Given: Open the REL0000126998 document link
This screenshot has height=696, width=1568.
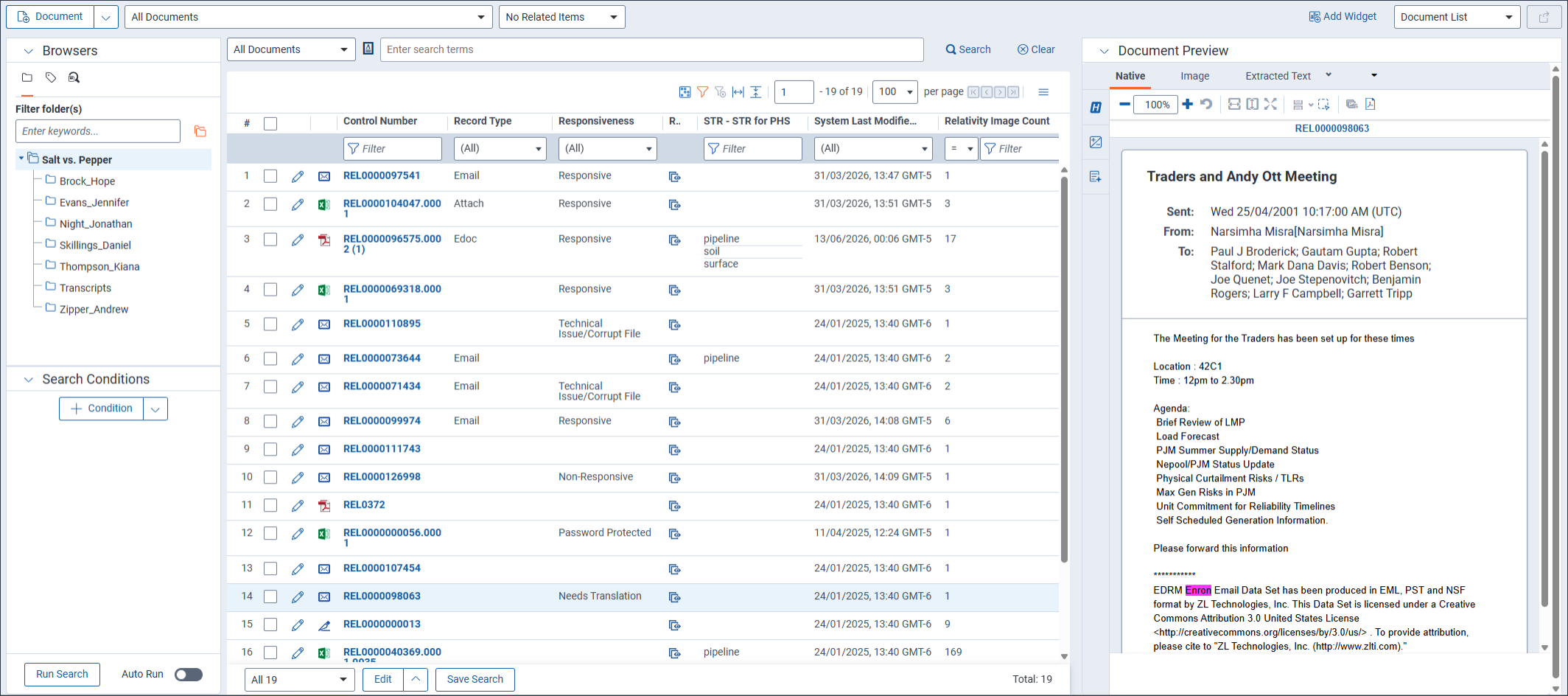Looking at the screenshot, I should click(382, 477).
